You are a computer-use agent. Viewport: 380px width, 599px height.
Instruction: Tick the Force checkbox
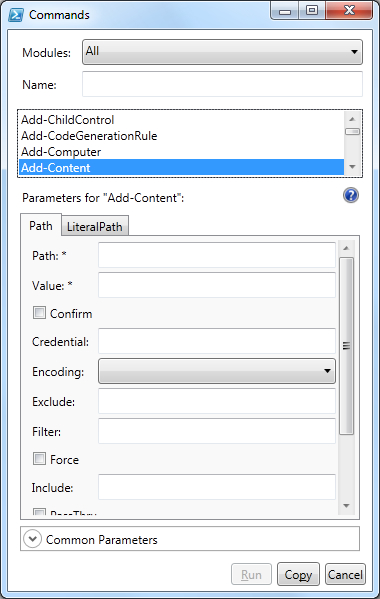coord(39,458)
